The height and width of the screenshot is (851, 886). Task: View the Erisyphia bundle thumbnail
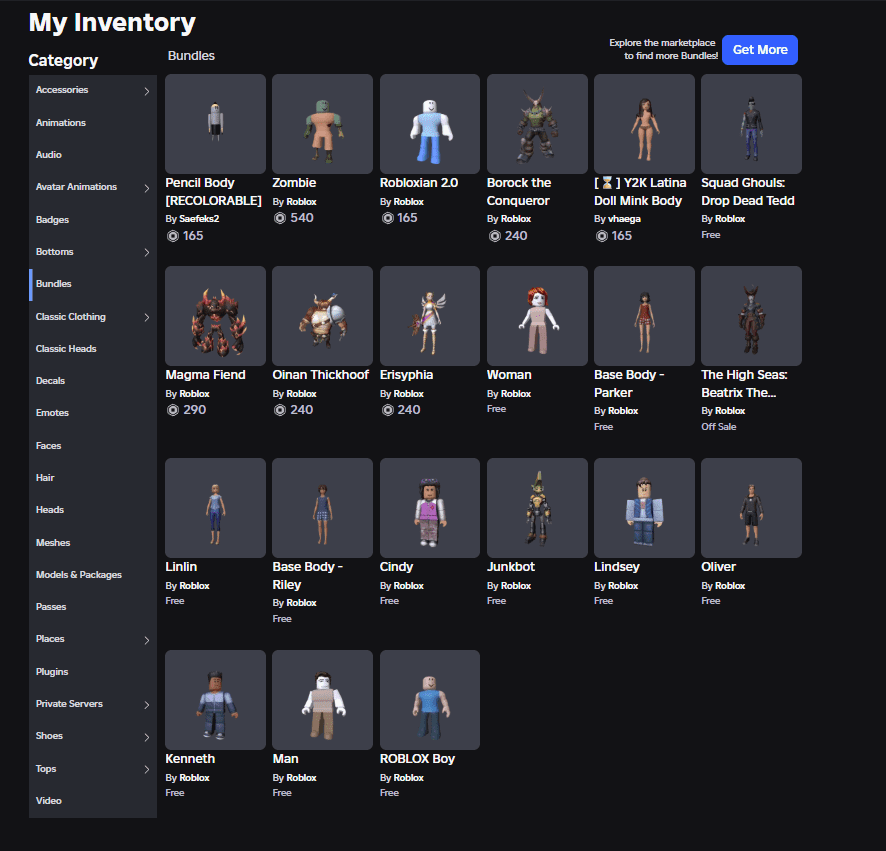pyautogui.click(x=430, y=316)
